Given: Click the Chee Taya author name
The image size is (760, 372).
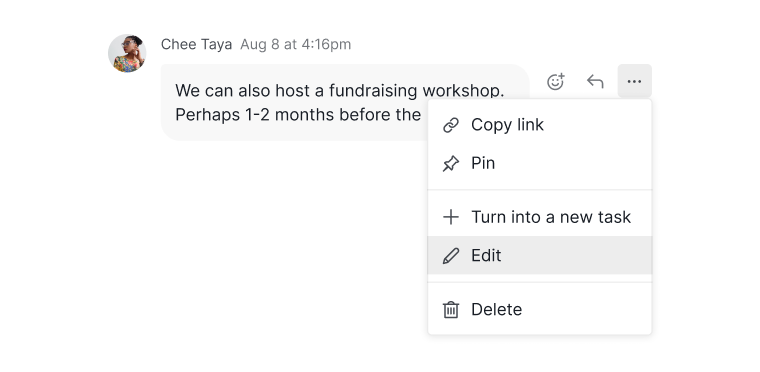Looking at the screenshot, I should pos(196,45).
